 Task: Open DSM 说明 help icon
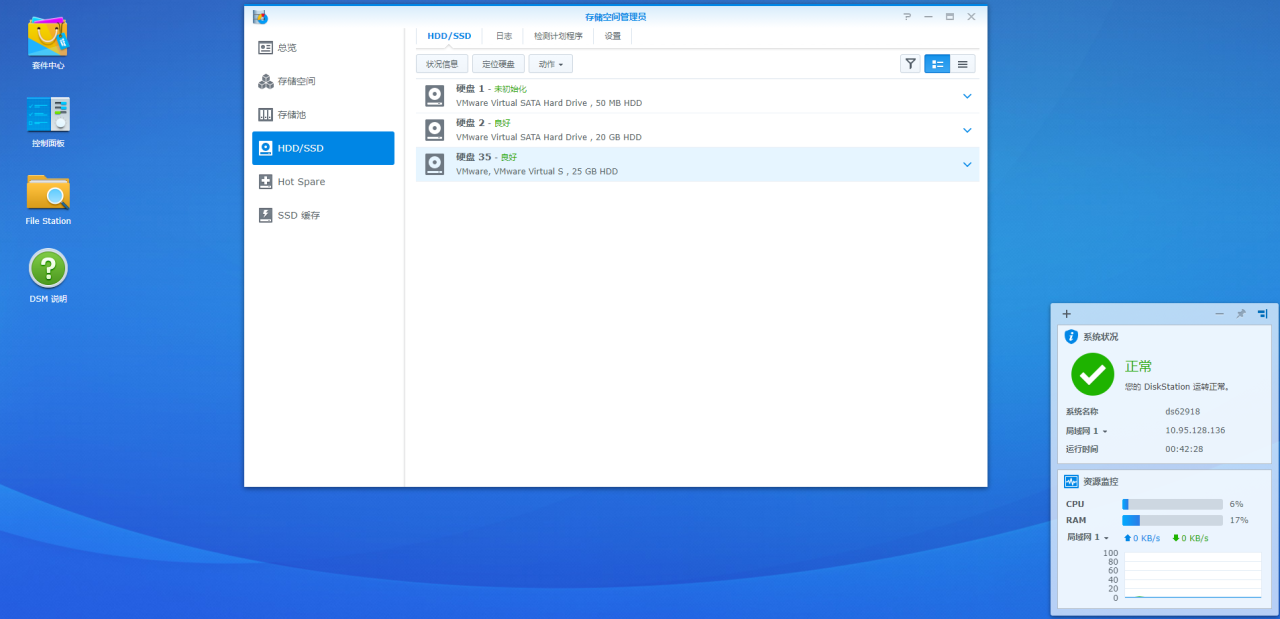click(x=48, y=269)
